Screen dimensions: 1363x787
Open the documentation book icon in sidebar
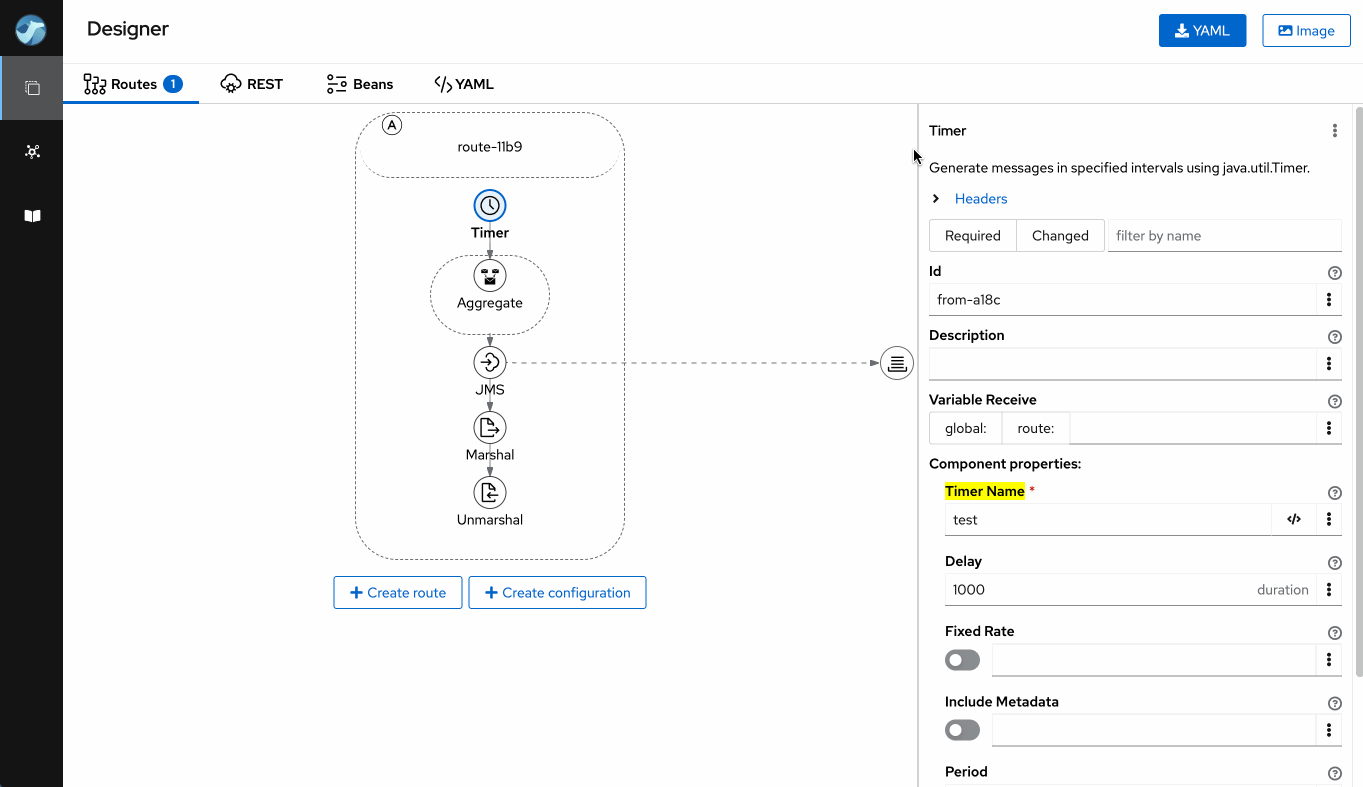(32, 216)
